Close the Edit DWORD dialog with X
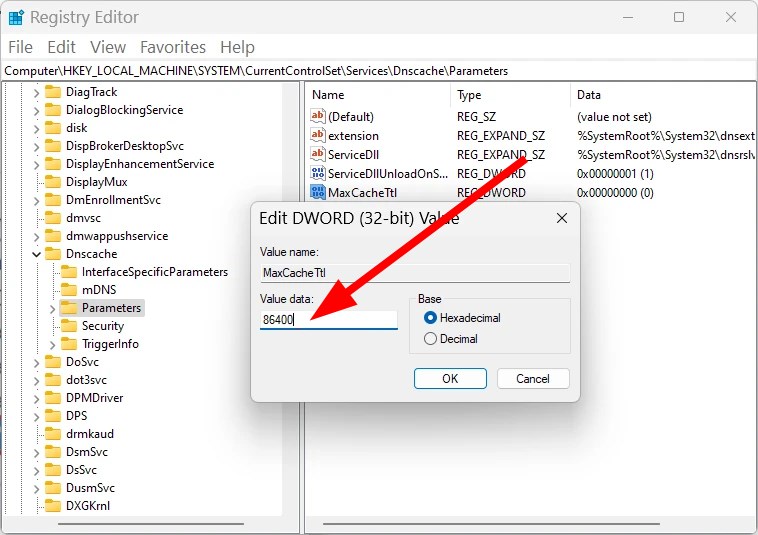This screenshot has height=535, width=758. (562, 218)
